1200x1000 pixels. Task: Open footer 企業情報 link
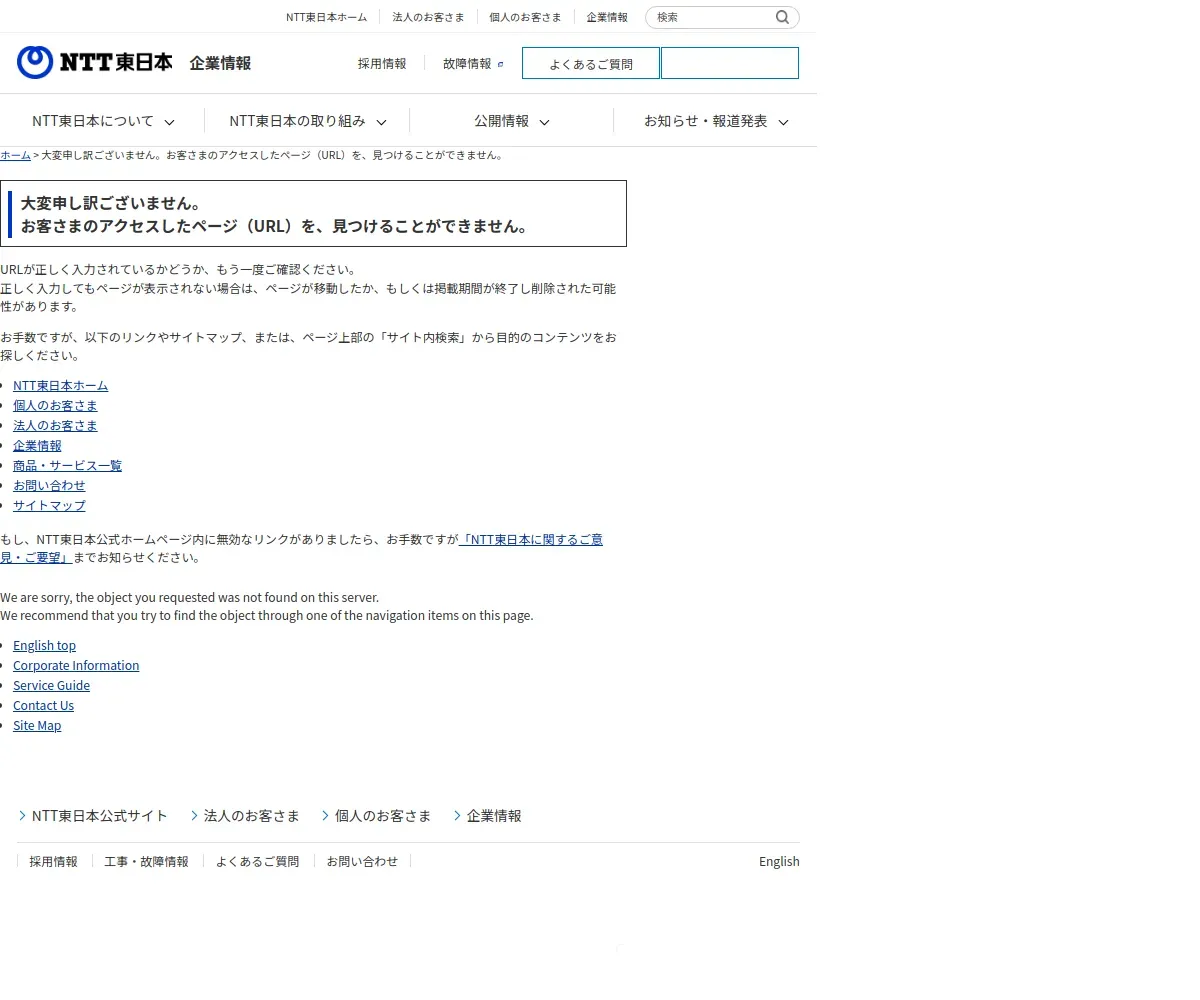tap(487, 816)
